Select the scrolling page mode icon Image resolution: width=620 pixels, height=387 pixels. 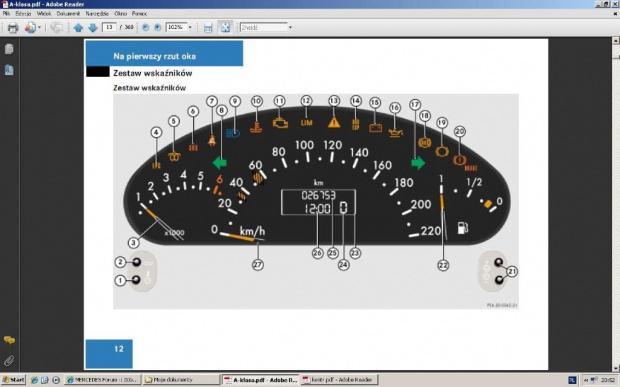(208, 28)
